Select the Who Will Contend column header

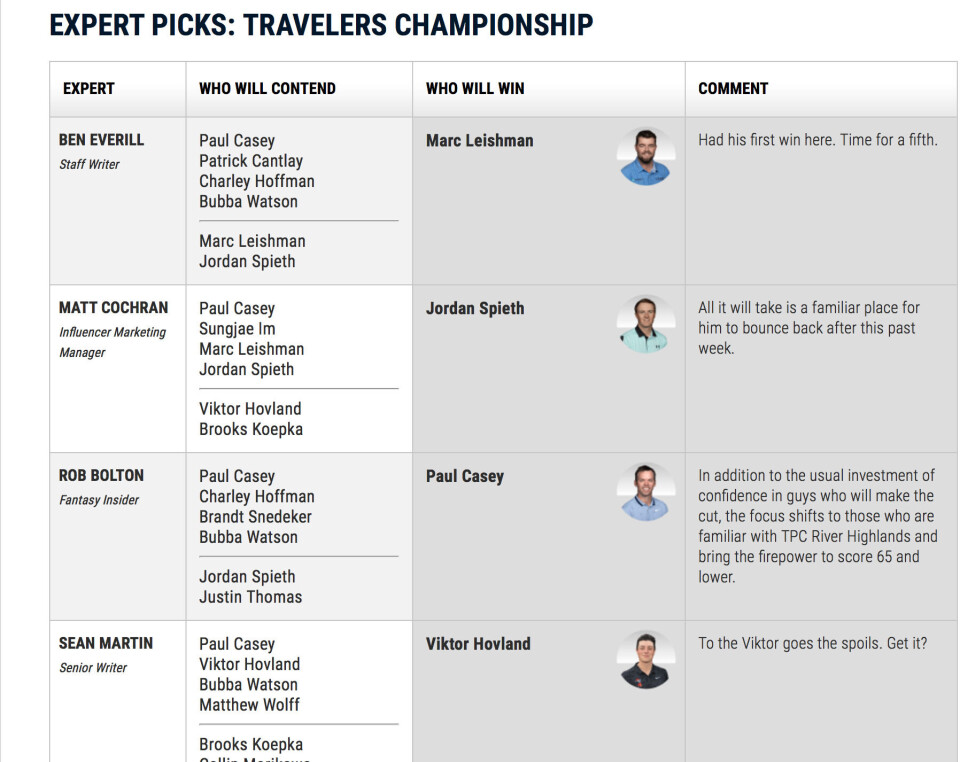pyautogui.click(x=268, y=89)
